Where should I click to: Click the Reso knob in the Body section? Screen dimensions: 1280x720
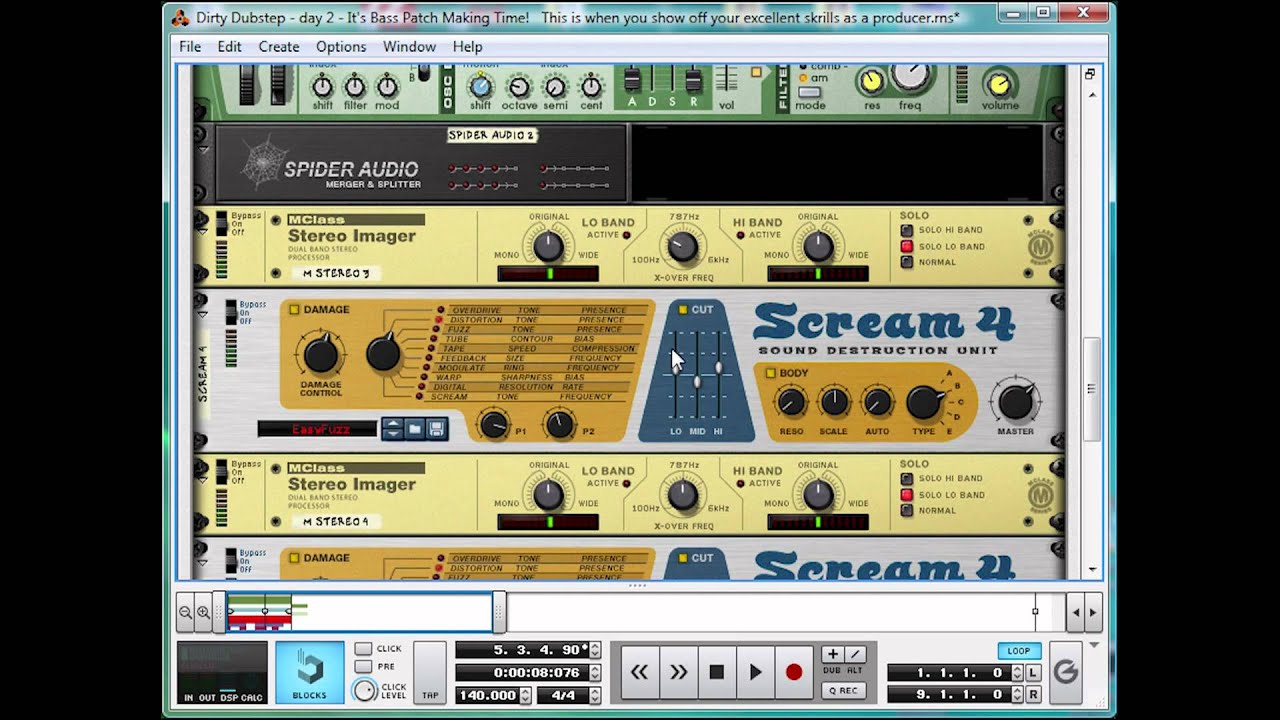pyautogui.click(x=791, y=403)
